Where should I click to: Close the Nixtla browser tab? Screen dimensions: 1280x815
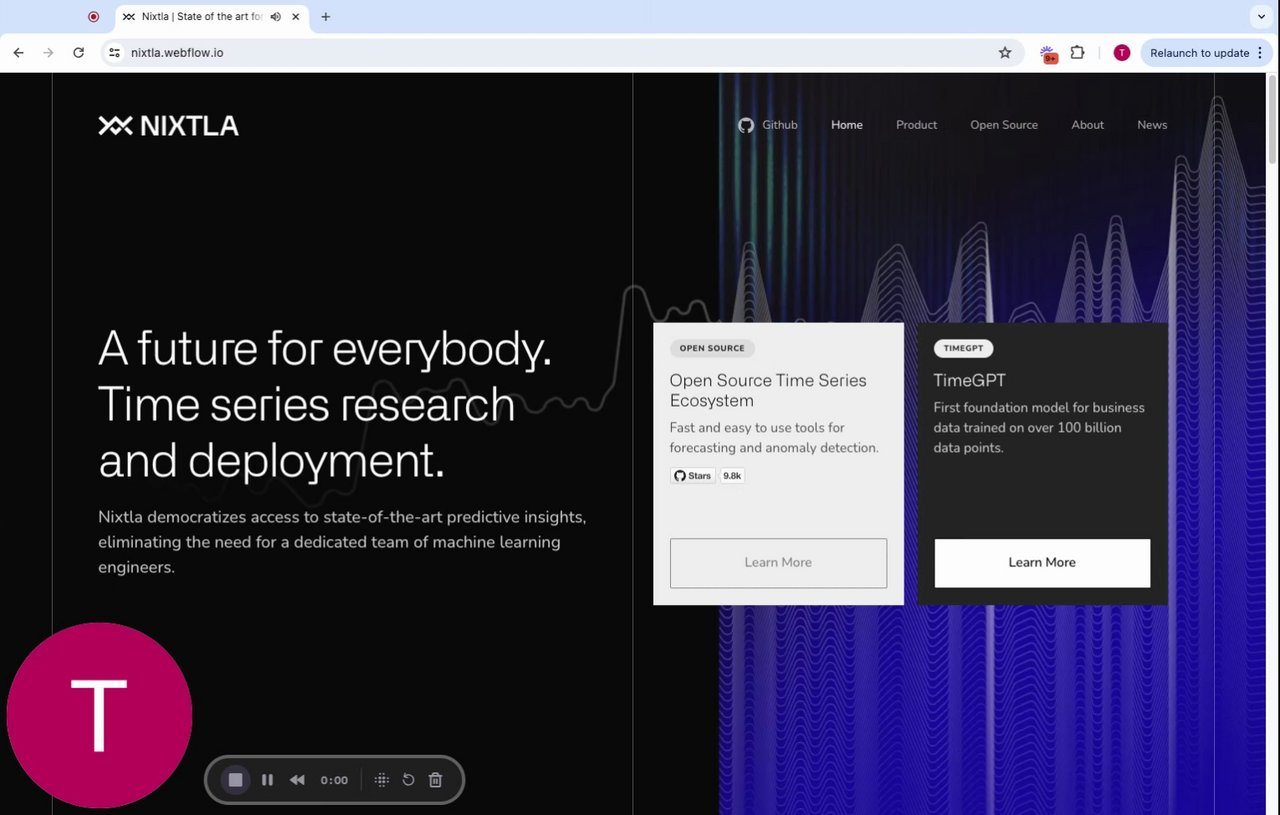click(x=296, y=17)
